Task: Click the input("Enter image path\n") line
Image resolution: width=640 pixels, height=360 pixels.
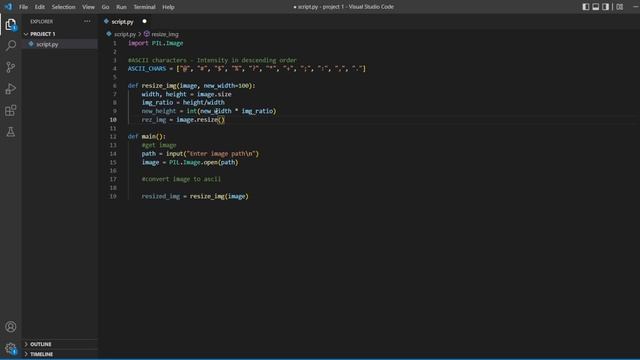Action: tap(200, 154)
